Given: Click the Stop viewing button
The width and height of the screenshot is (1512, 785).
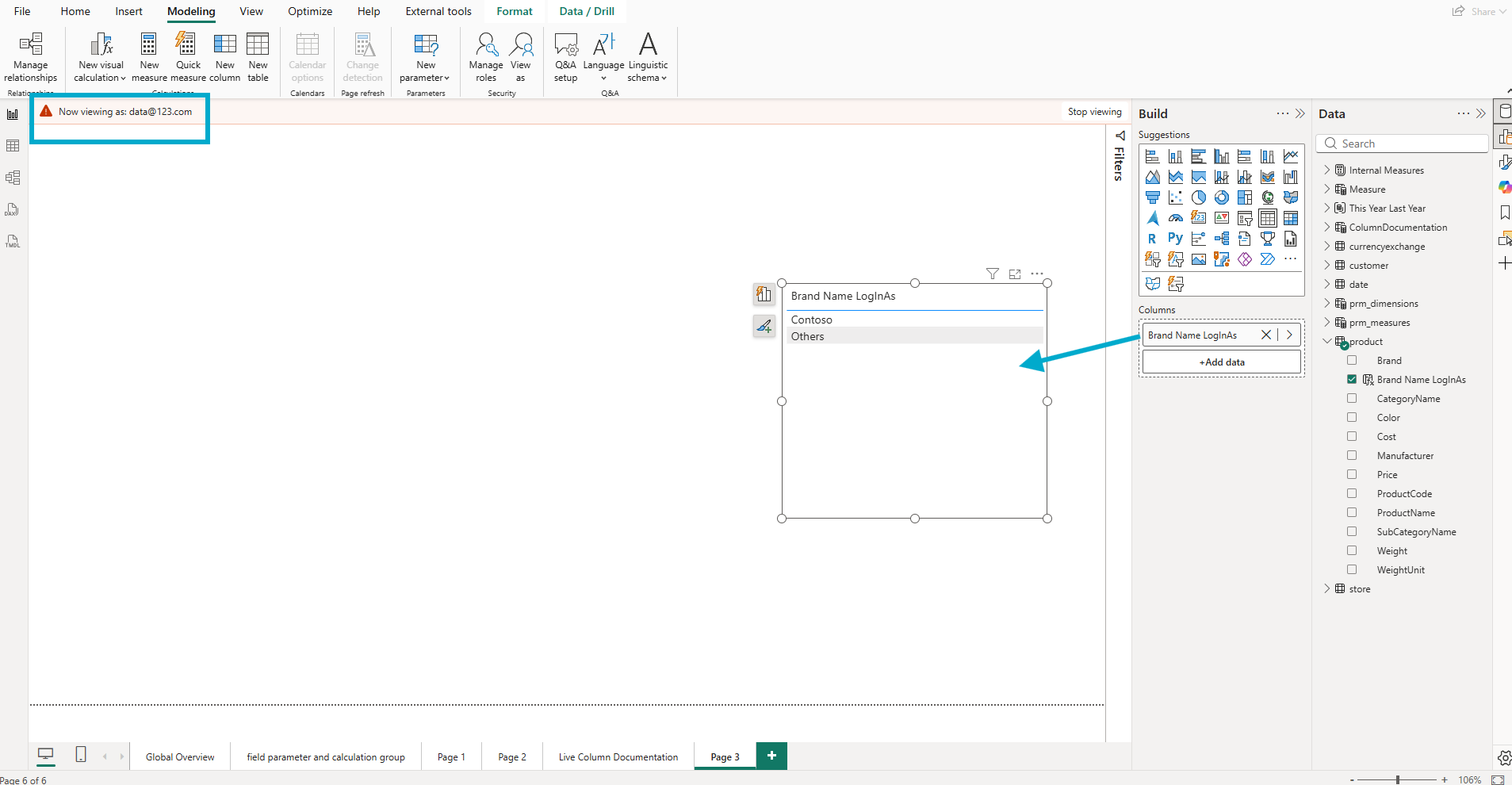Looking at the screenshot, I should point(1094,112).
